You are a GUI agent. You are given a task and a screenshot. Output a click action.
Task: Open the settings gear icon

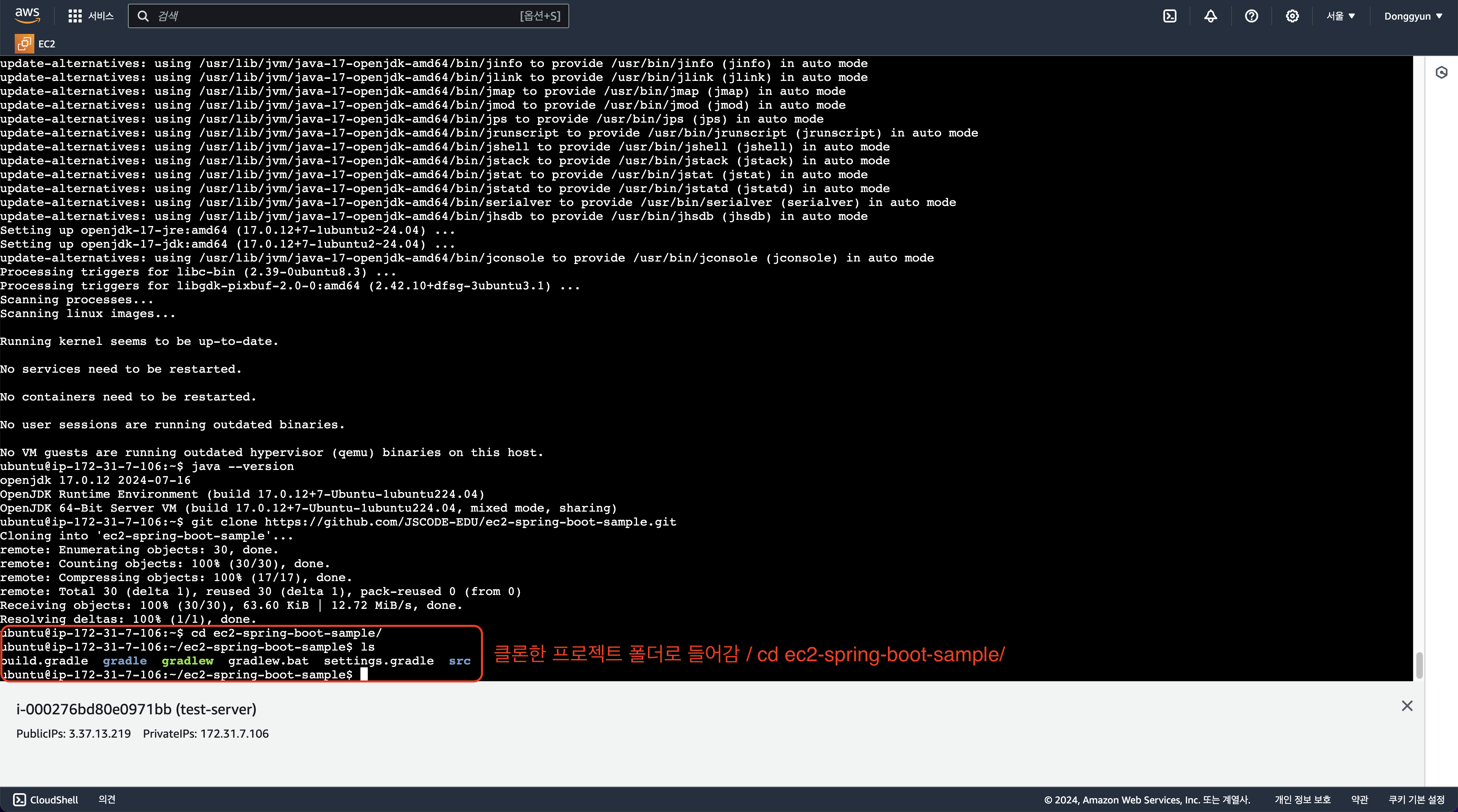(1292, 16)
